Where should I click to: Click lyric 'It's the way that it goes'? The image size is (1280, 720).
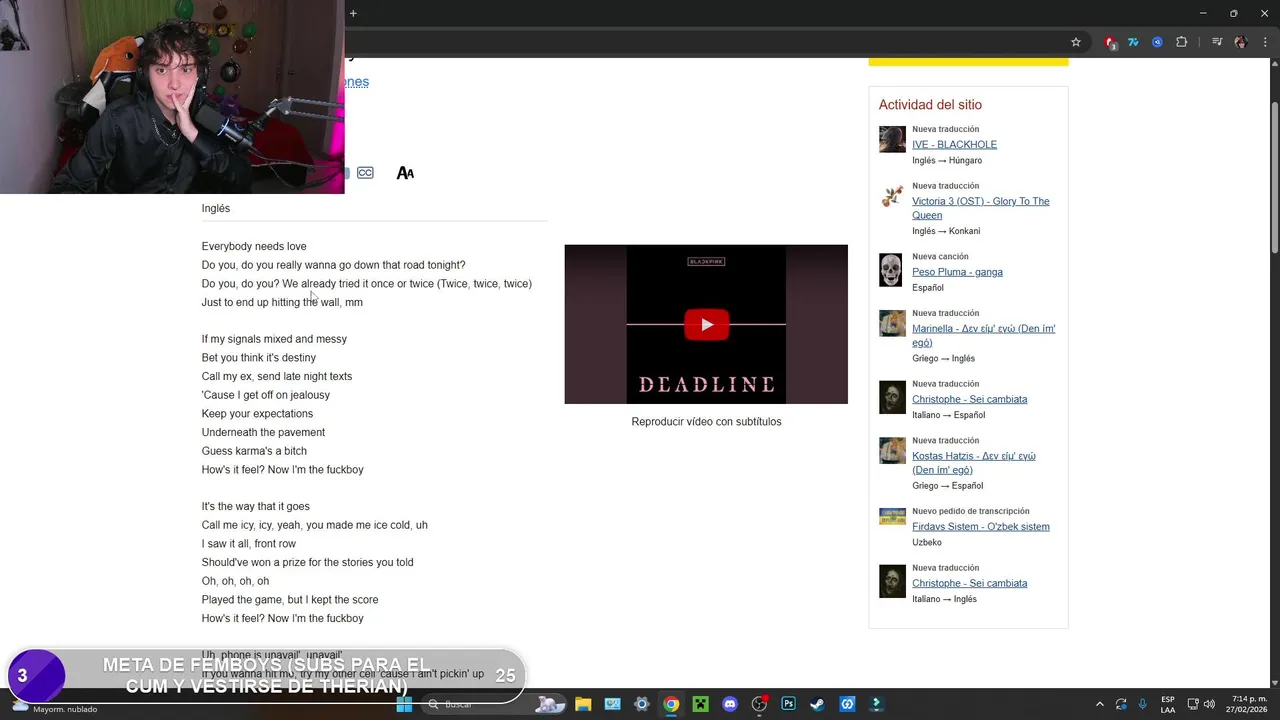(255, 507)
